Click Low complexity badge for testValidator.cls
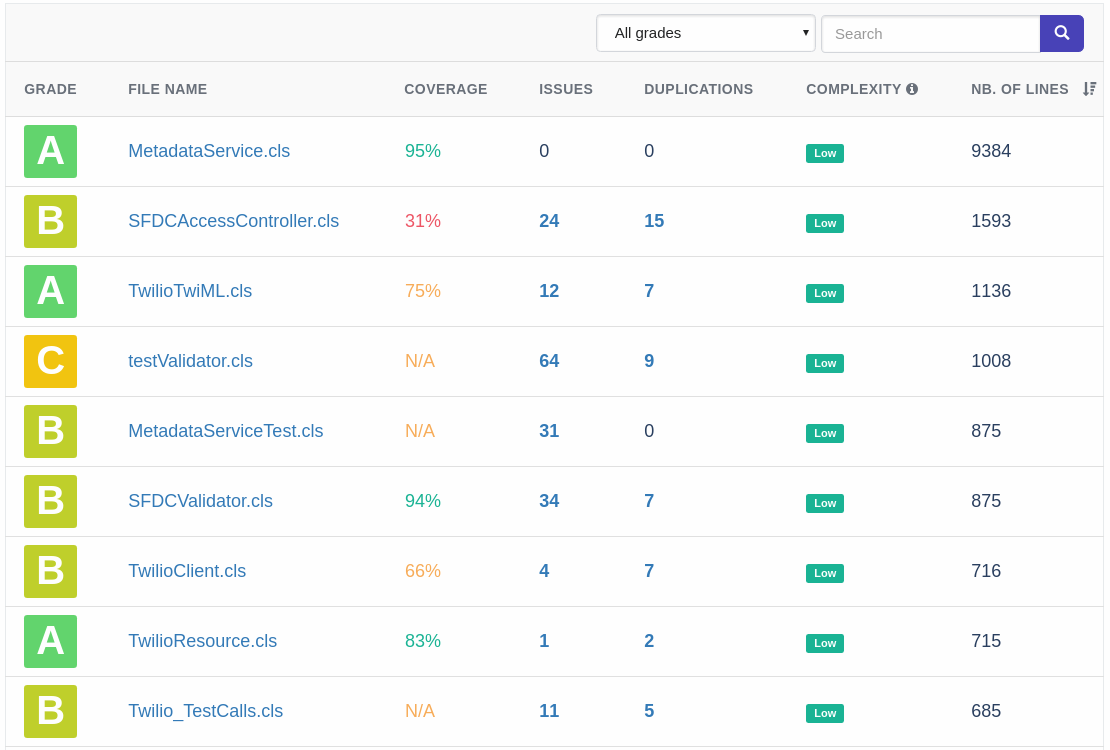Screen dimensions: 1110x750 pos(825,363)
